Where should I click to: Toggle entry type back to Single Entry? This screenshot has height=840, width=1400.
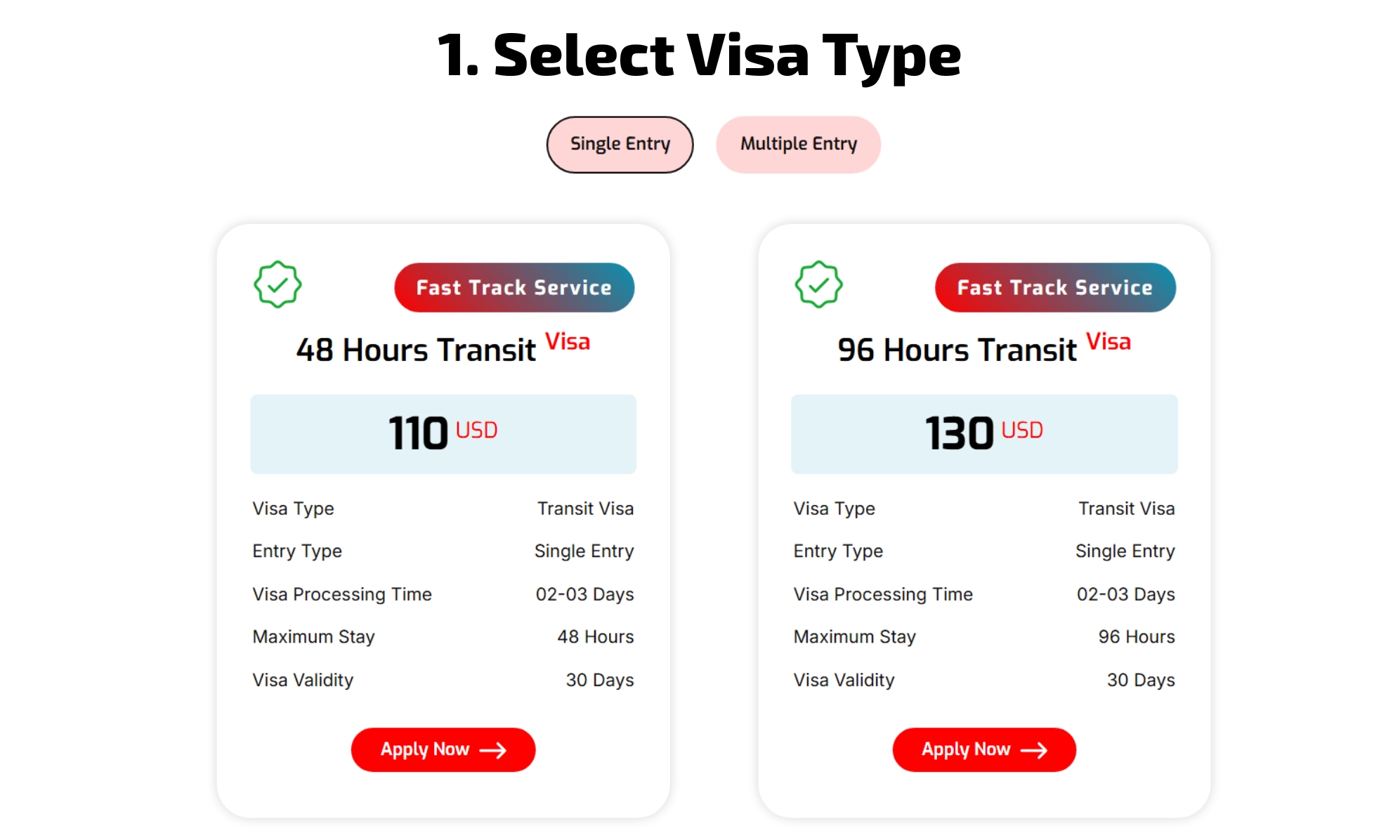coord(619,144)
